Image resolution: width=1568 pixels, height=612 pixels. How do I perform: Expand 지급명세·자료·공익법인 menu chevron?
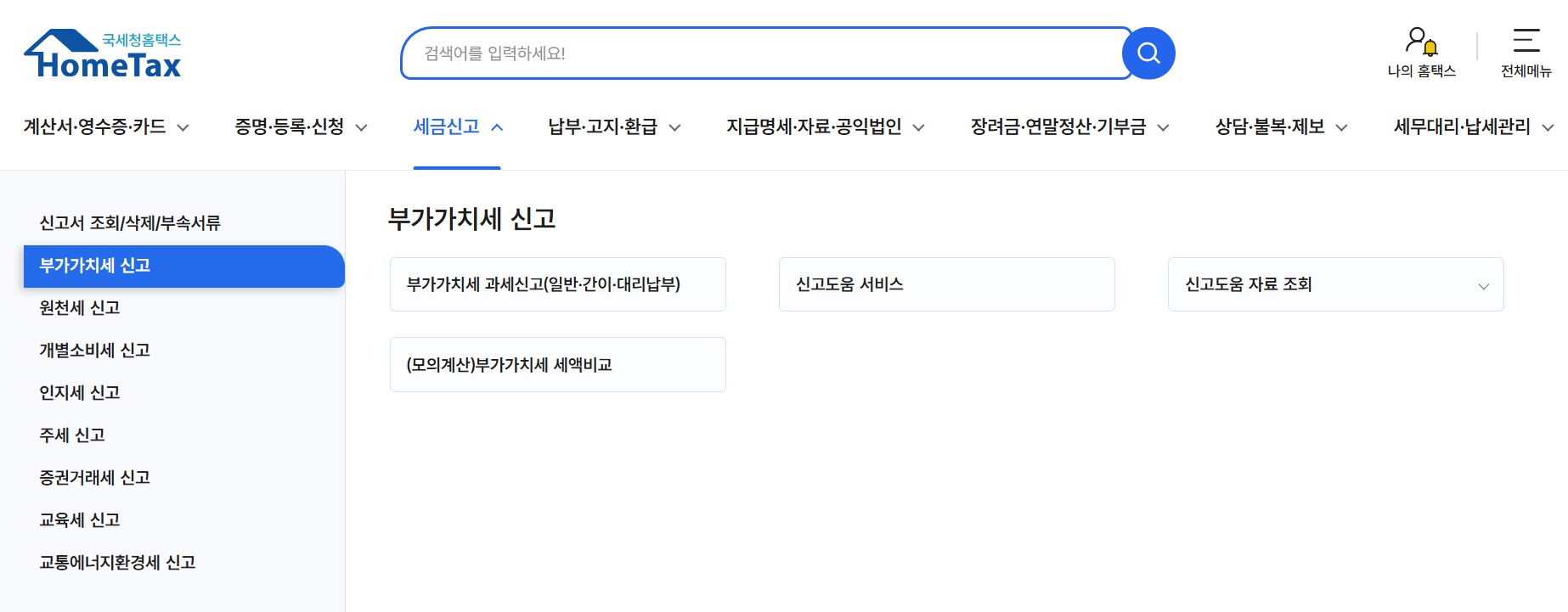[918, 128]
